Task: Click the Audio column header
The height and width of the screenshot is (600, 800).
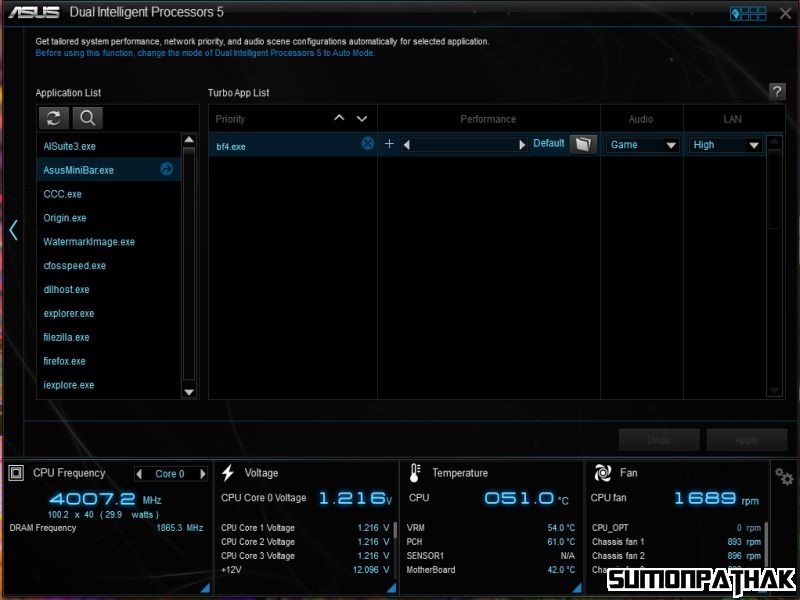Action: (641, 119)
